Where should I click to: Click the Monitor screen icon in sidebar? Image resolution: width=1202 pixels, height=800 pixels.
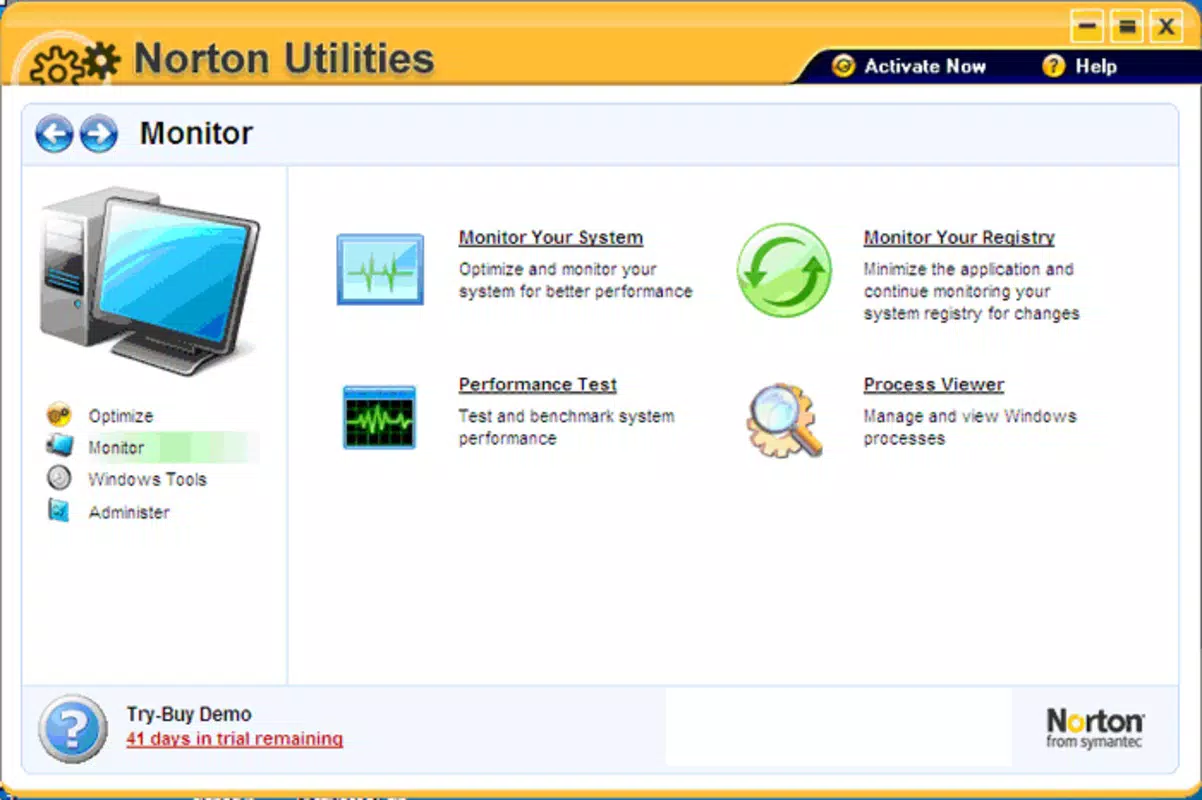[x=59, y=446]
